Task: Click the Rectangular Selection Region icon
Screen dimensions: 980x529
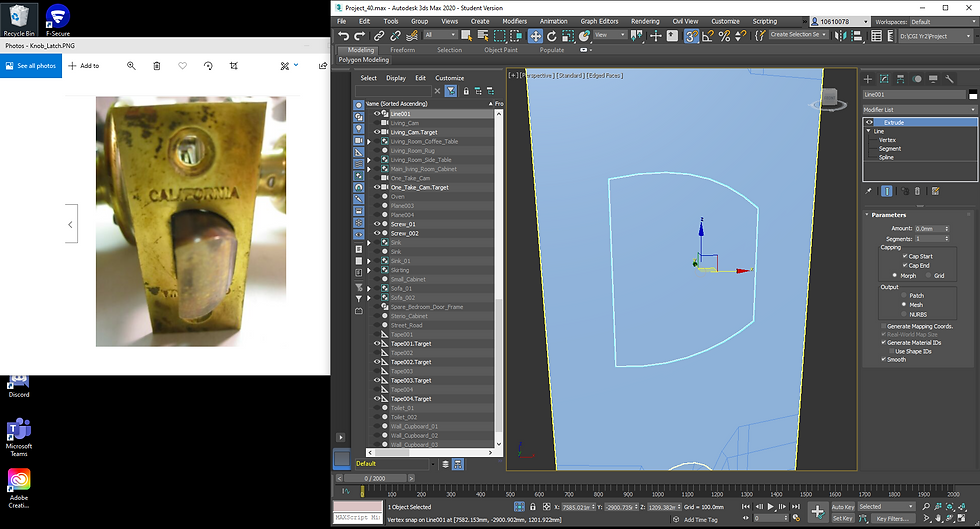Action: click(499, 36)
